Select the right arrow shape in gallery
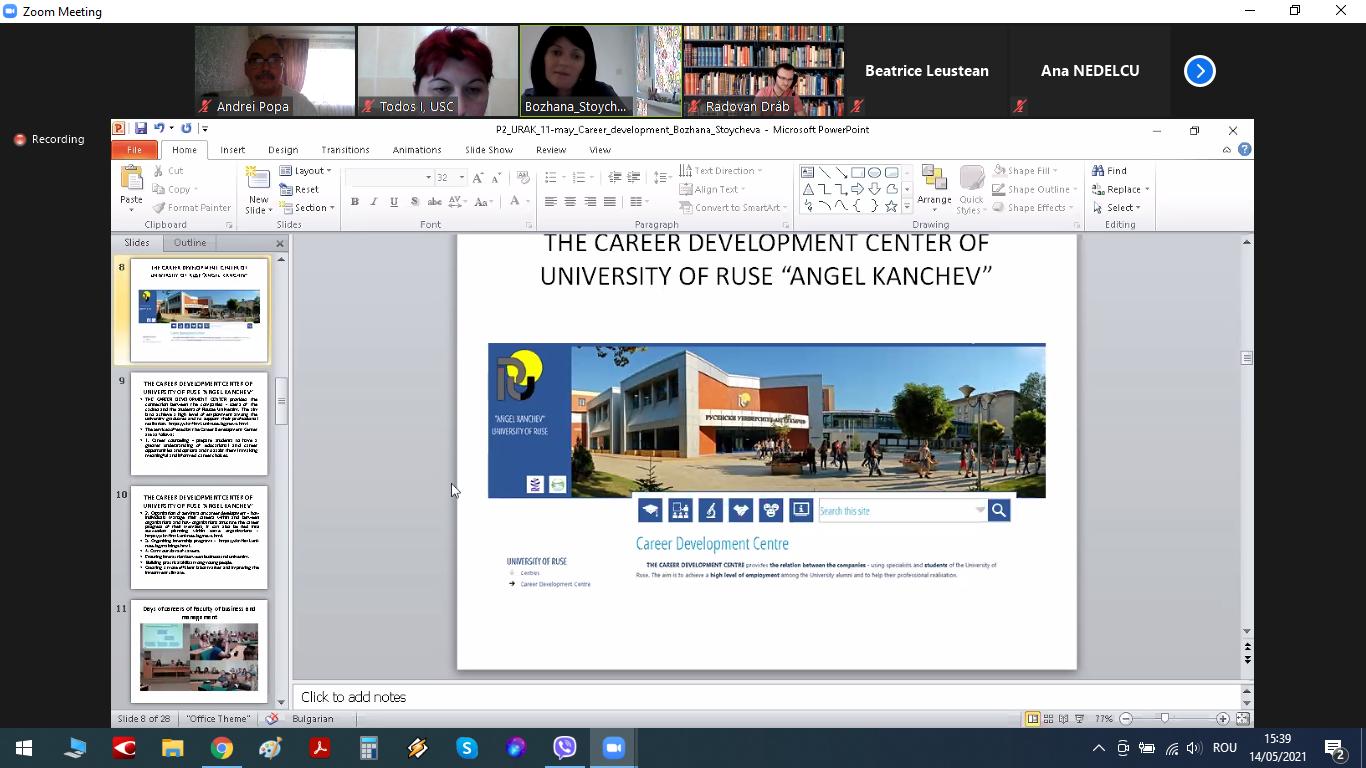Screen dimensions: 1366x768 [x=857, y=189]
